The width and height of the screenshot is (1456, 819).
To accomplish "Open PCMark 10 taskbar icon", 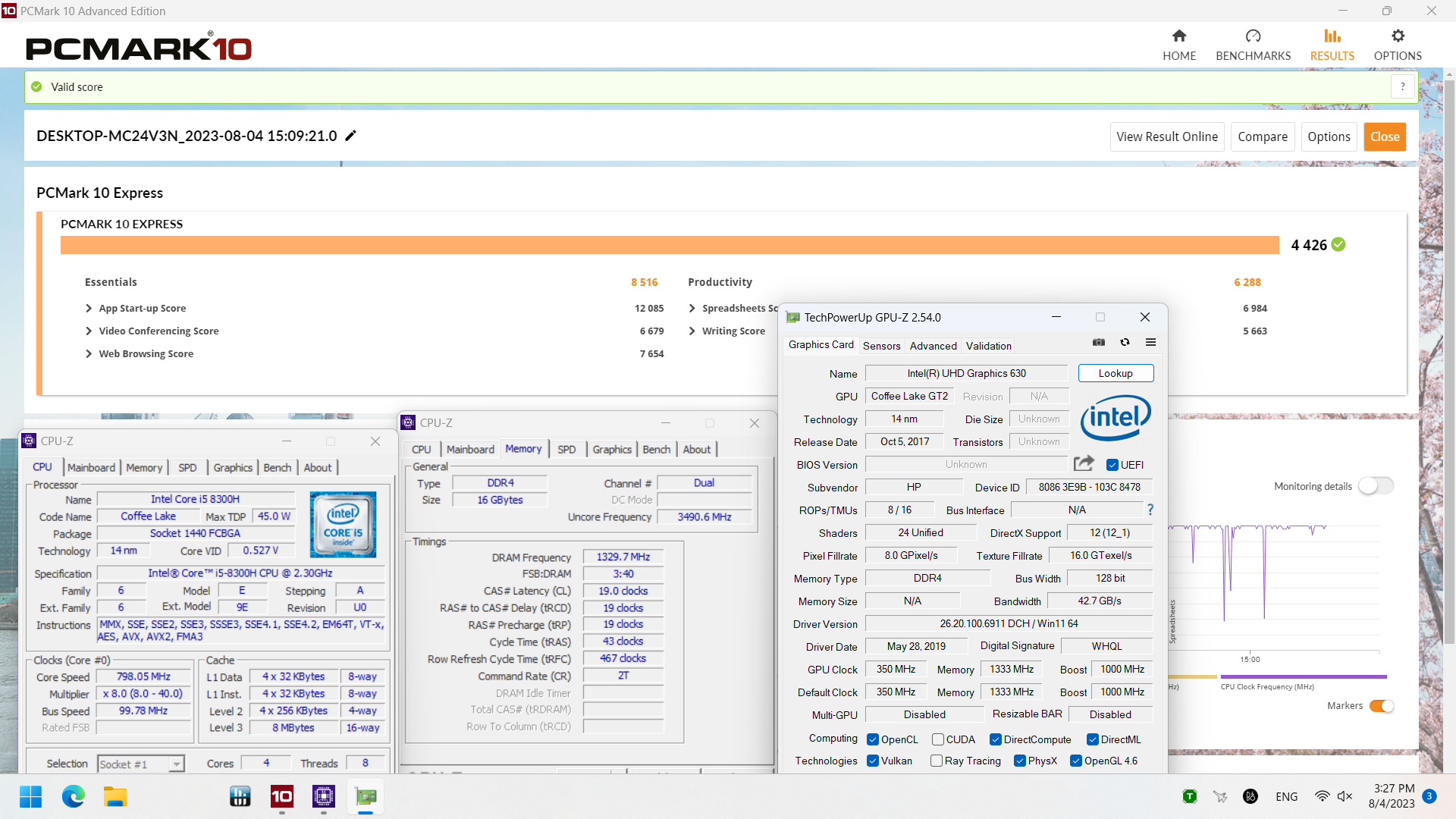I will coord(282,797).
